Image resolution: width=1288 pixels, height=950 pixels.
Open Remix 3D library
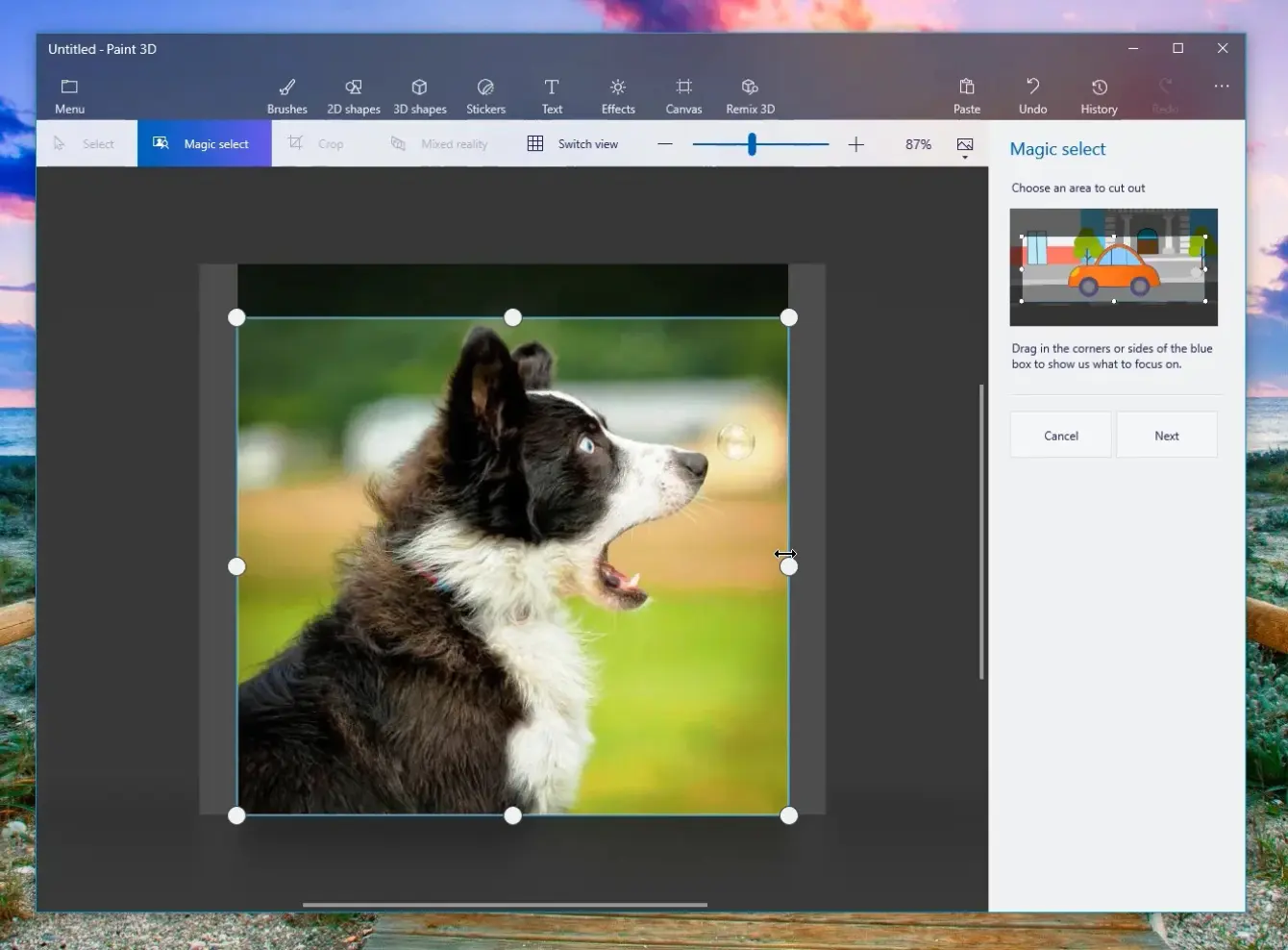click(x=750, y=96)
